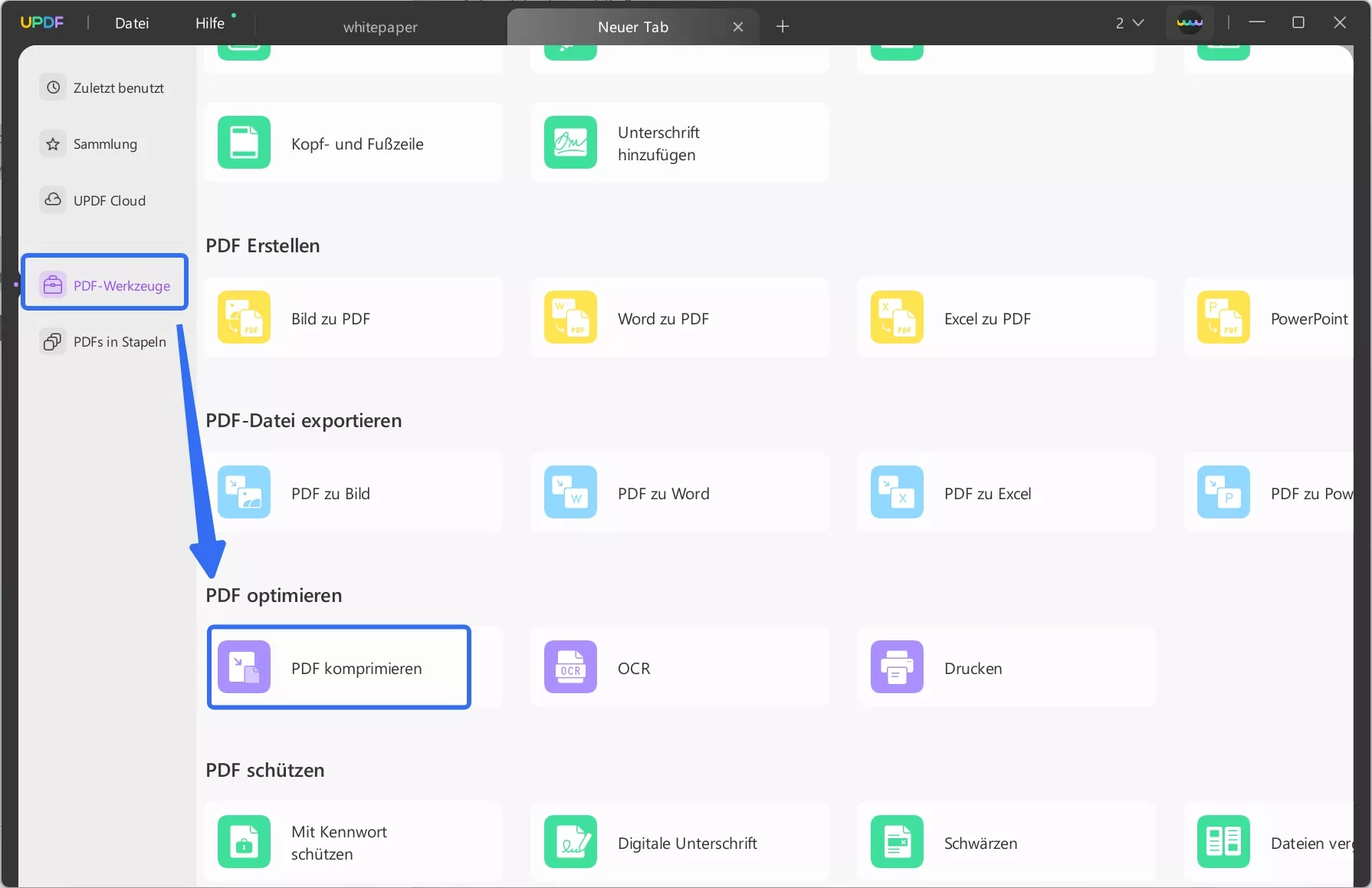Open Zuletzt benutzt in sidebar
Viewport: 1372px width, 888px height.
pos(105,87)
